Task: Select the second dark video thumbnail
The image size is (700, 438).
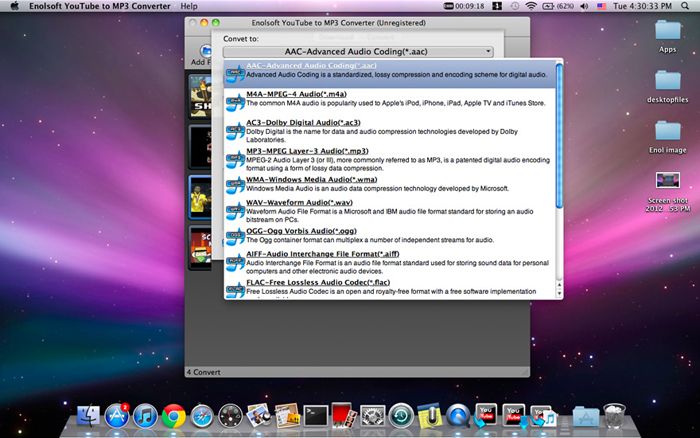Action: pos(200,146)
